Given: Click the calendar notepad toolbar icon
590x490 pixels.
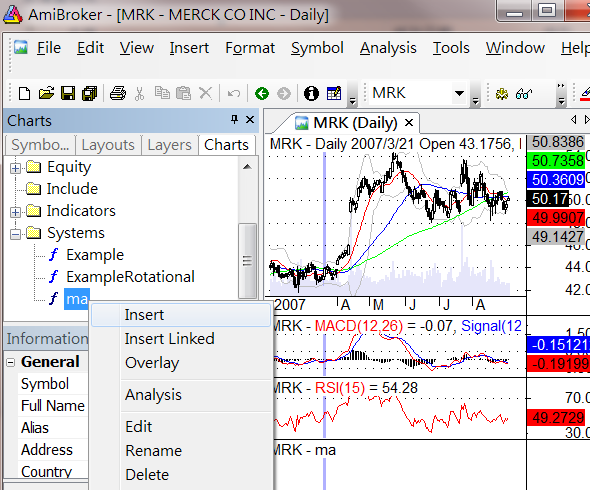Looking at the screenshot, I should pyautogui.click(x=334, y=93).
